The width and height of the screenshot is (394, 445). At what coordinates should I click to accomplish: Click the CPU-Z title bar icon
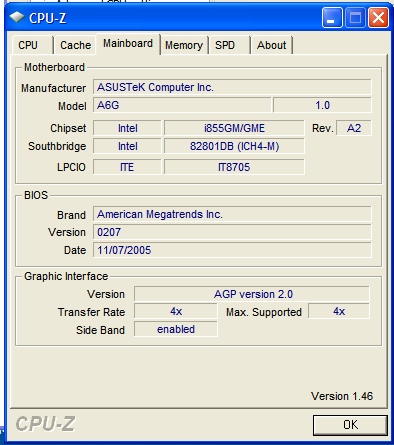point(17,17)
